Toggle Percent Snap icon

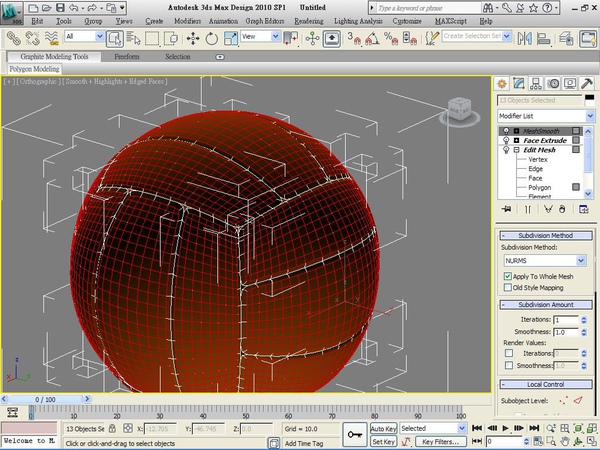coord(391,38)
